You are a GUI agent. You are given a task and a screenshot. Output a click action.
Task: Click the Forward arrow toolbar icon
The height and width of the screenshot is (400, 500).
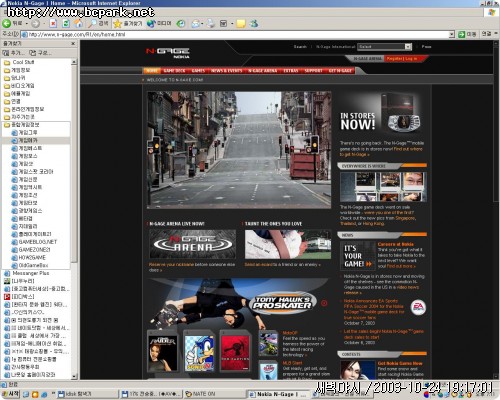pos(35,24)
